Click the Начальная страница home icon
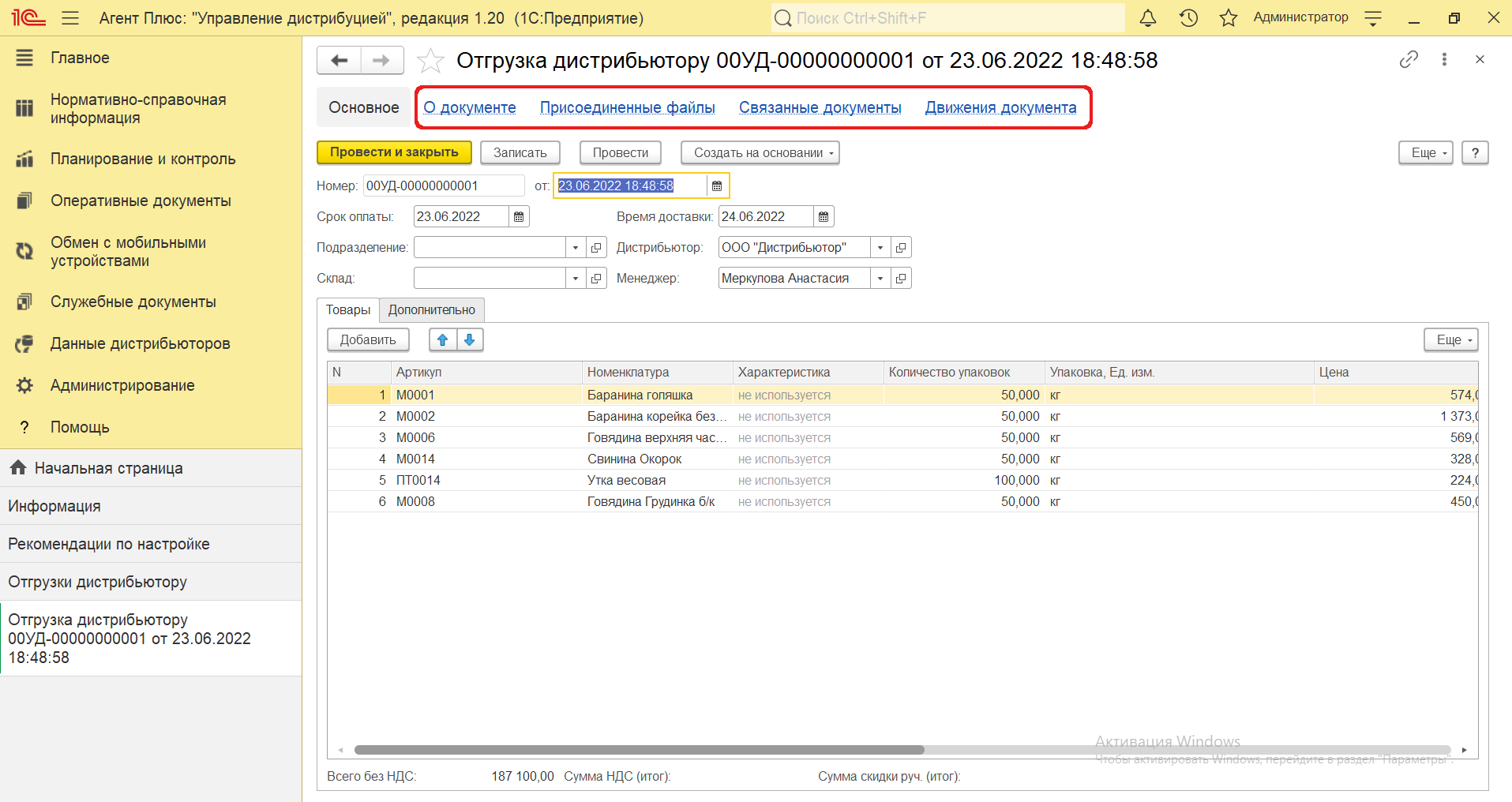The image size is (1512, 802). pos(19,468)
